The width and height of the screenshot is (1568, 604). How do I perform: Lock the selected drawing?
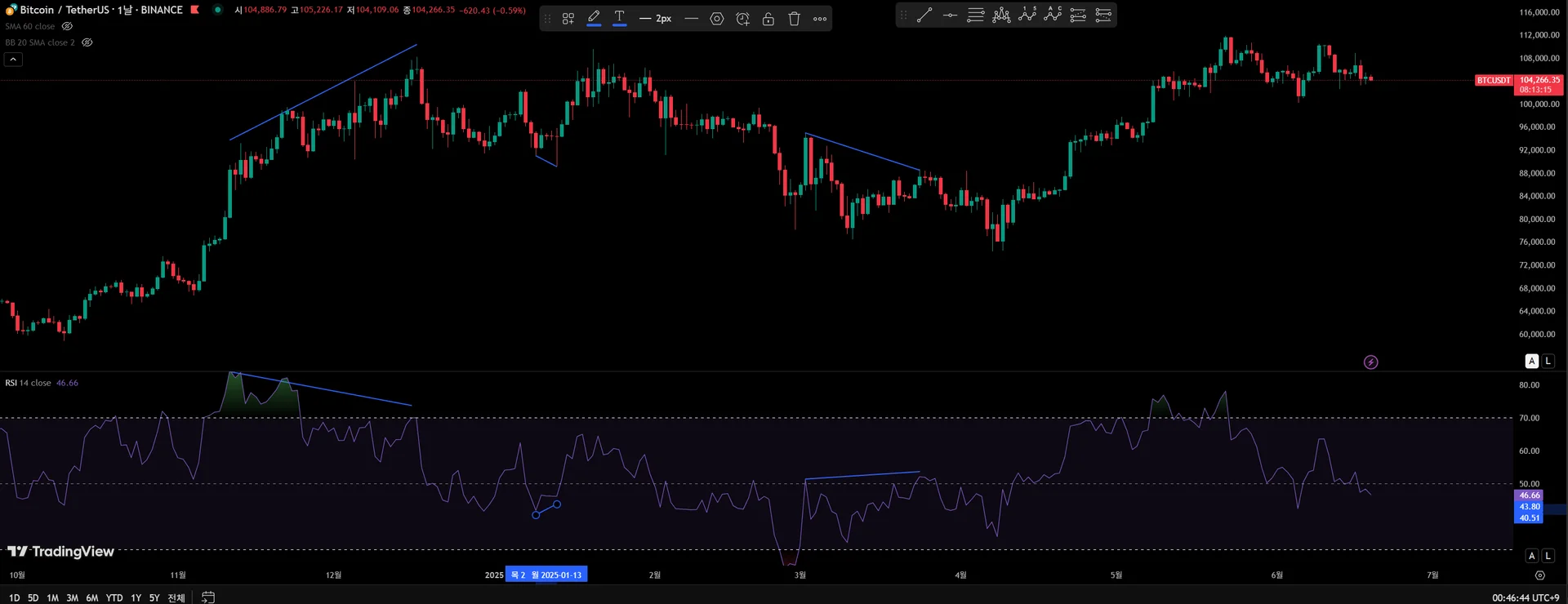[768, 18]
